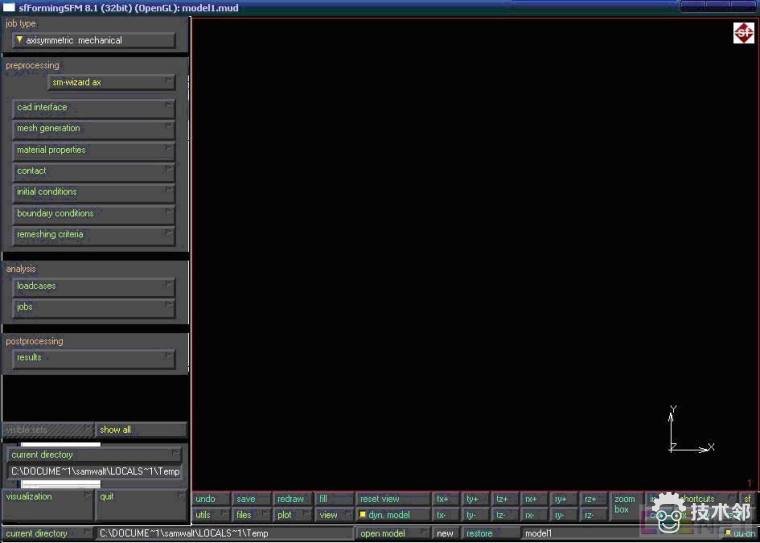This screenshot has width=760, height=543.
Task: Toggle the visible sets option
Action: pyautogui.click(x=48, y=430)
